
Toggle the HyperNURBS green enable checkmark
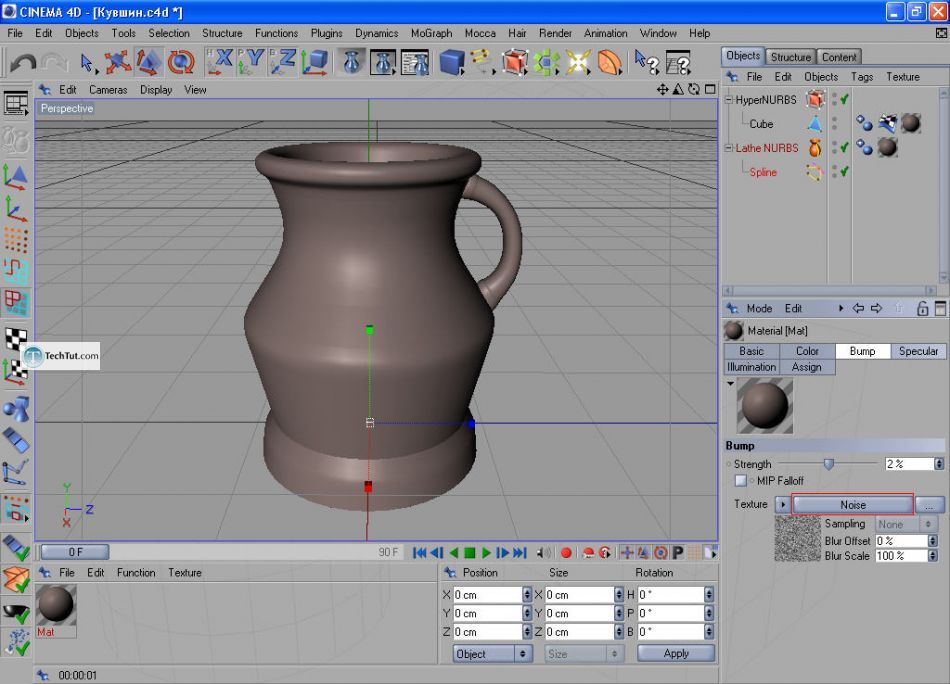845,99
